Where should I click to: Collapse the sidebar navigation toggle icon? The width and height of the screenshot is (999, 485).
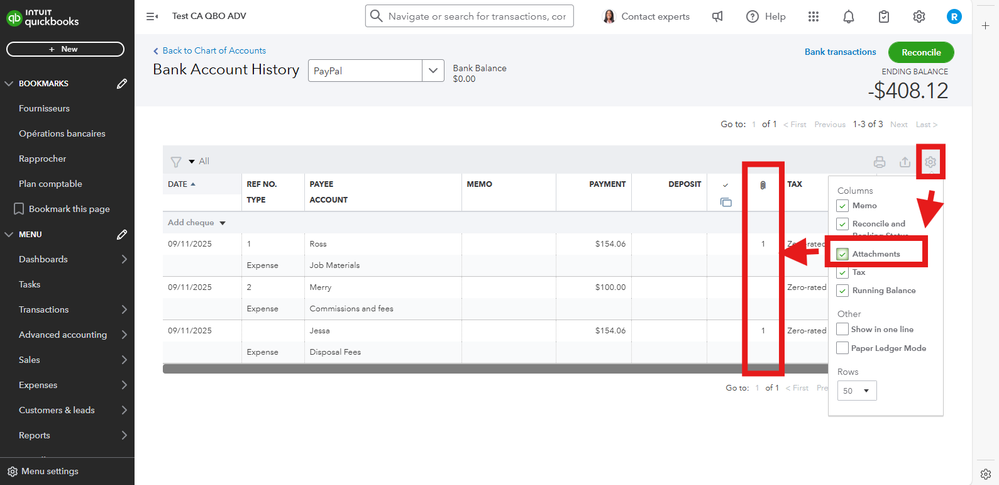click(x=152, y=17)
